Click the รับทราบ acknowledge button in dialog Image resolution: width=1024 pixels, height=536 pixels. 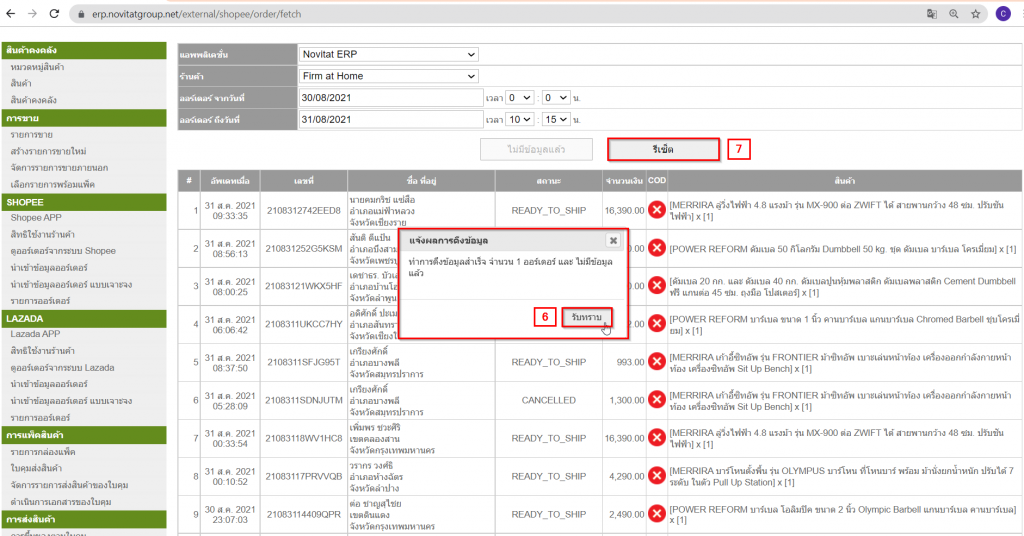tap(586, 316)
